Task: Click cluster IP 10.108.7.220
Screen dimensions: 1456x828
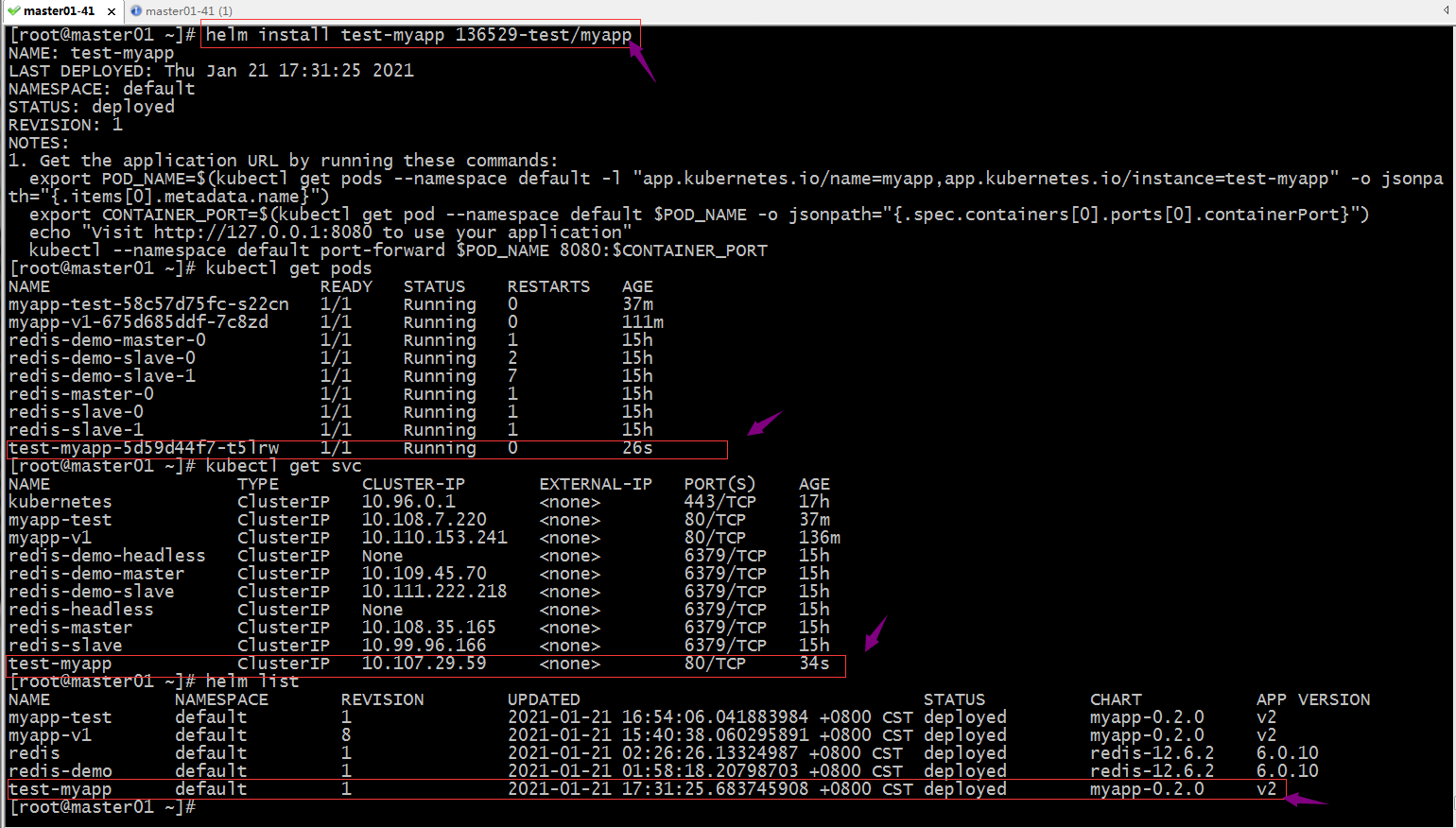Action: (424, 520)
